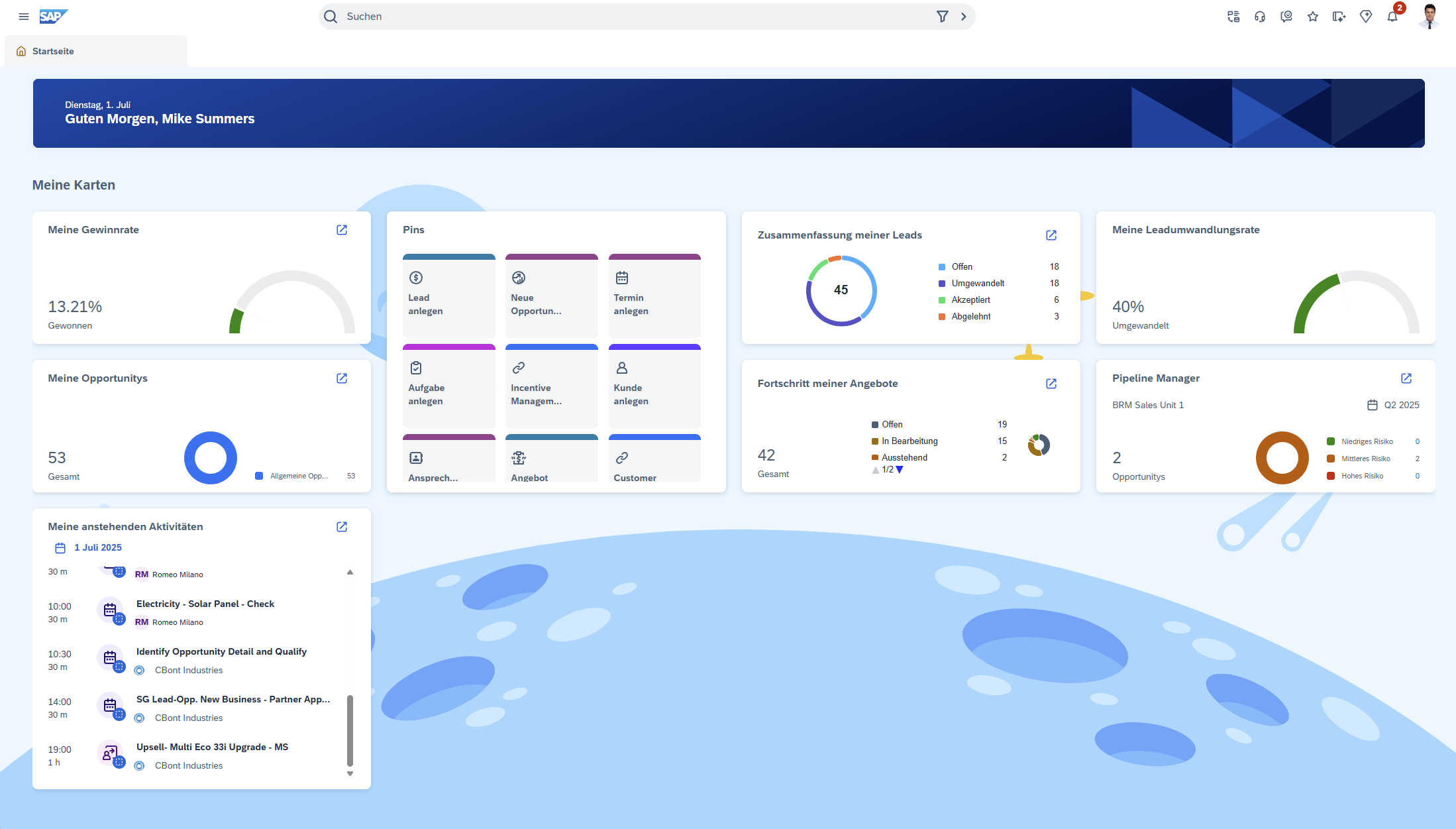Go to previous legend page in Angebote card

coord(876,470)
